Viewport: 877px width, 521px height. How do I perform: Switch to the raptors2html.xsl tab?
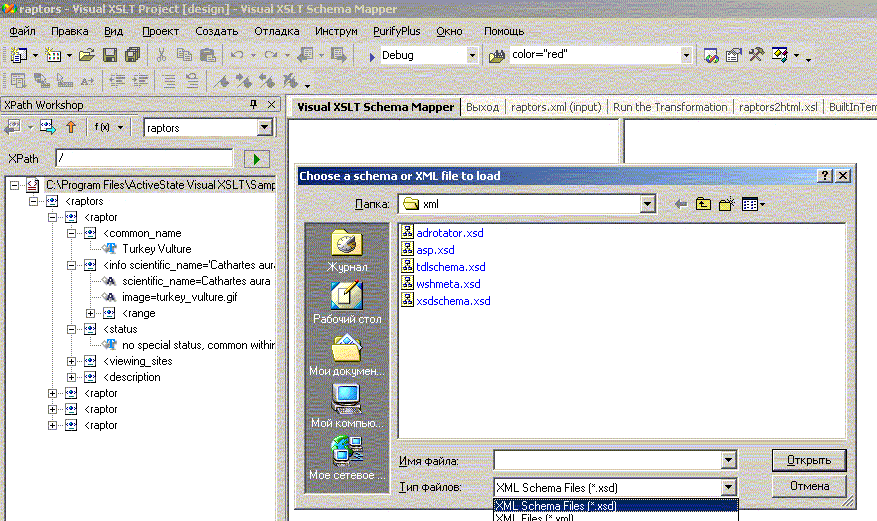pos(778,107)
